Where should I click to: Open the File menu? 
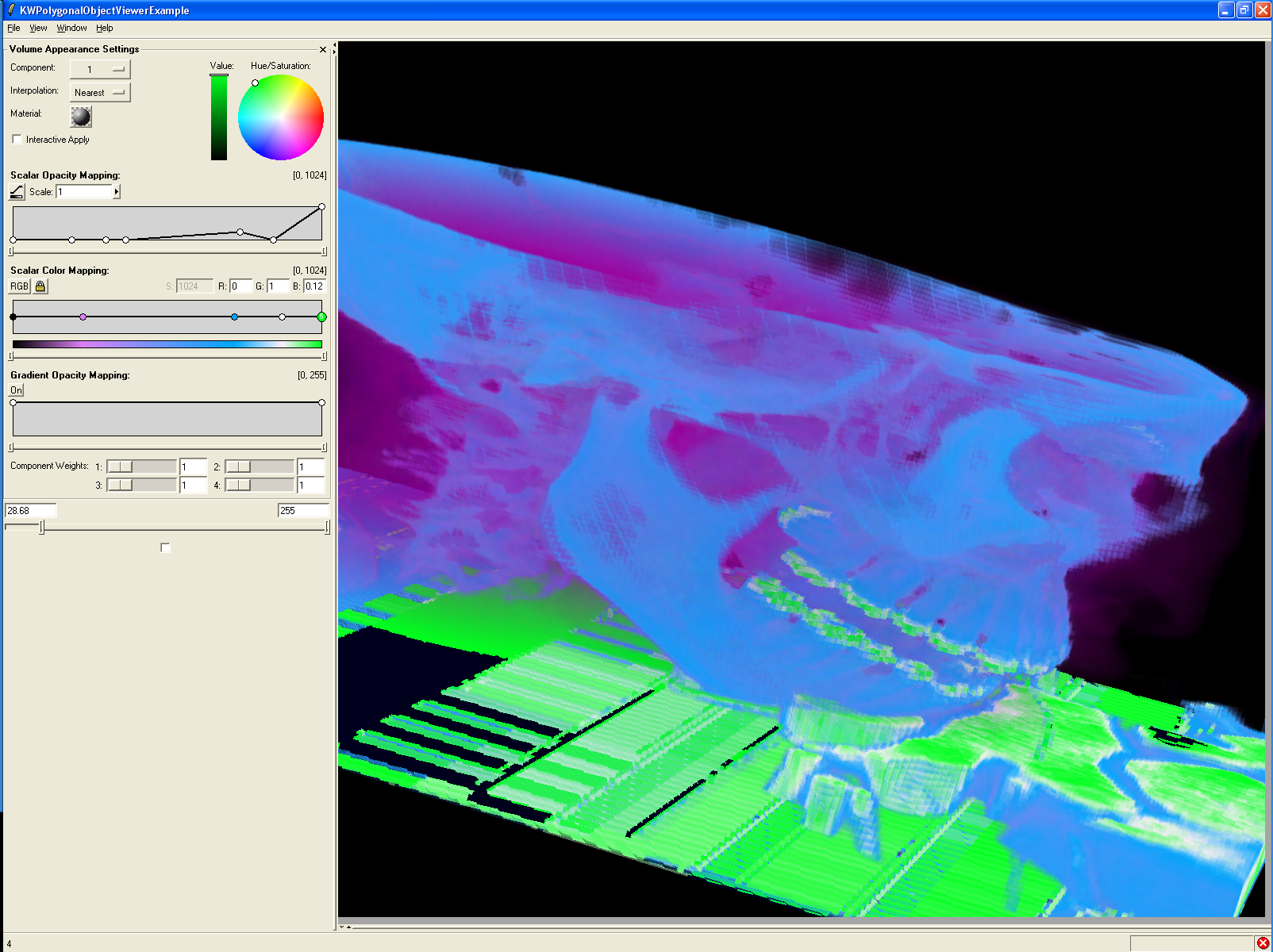13,28
